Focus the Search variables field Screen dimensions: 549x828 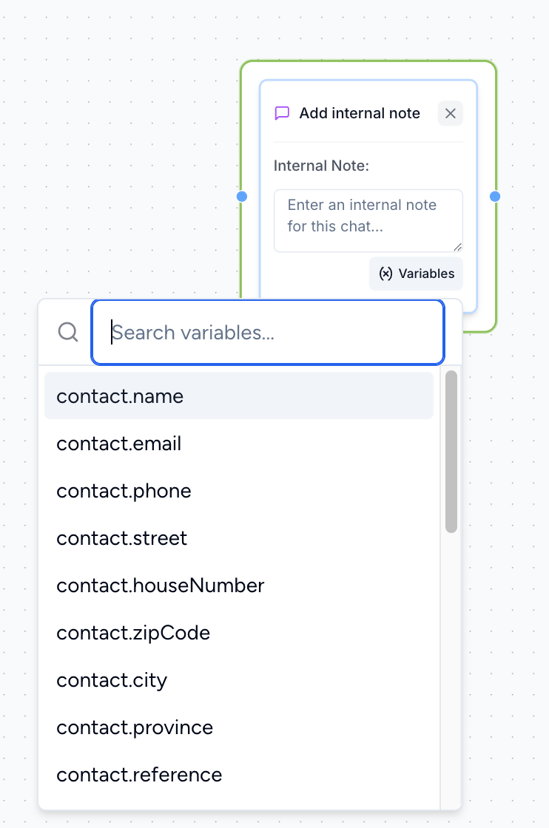[x=268, y=332]
